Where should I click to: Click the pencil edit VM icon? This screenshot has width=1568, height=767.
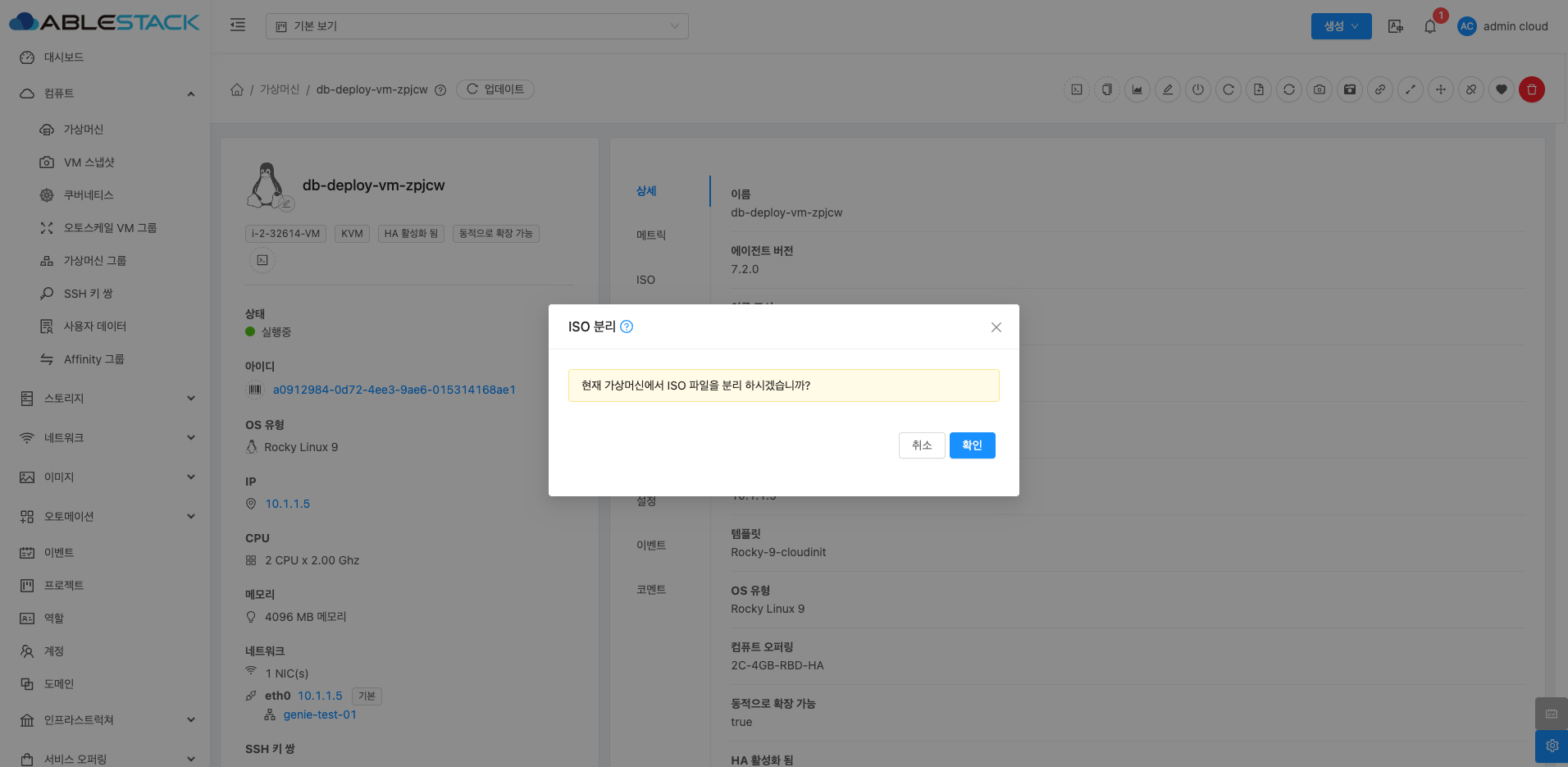1168,89
